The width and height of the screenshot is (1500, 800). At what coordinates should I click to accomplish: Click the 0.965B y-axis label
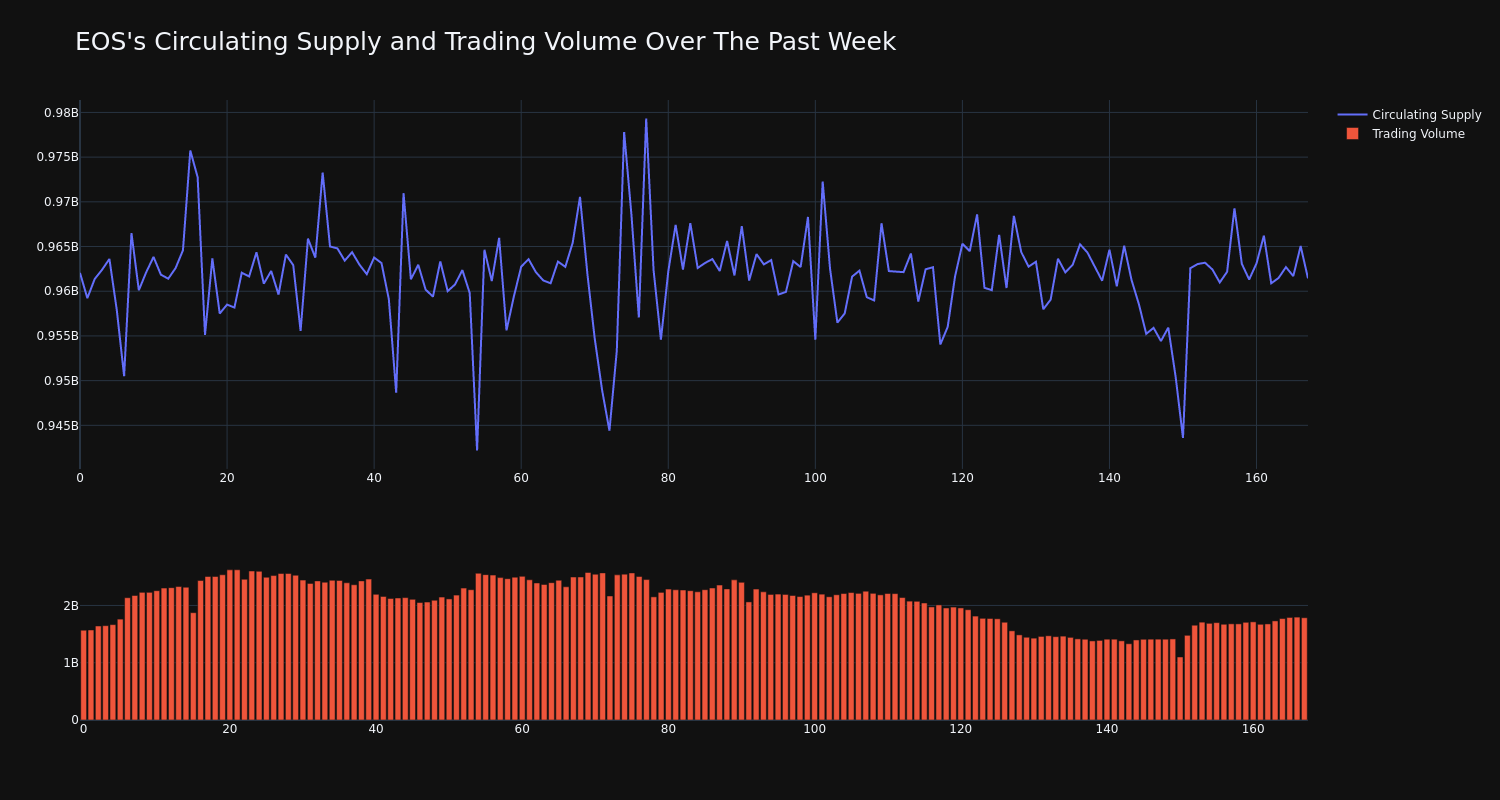(x=57, y=246)
